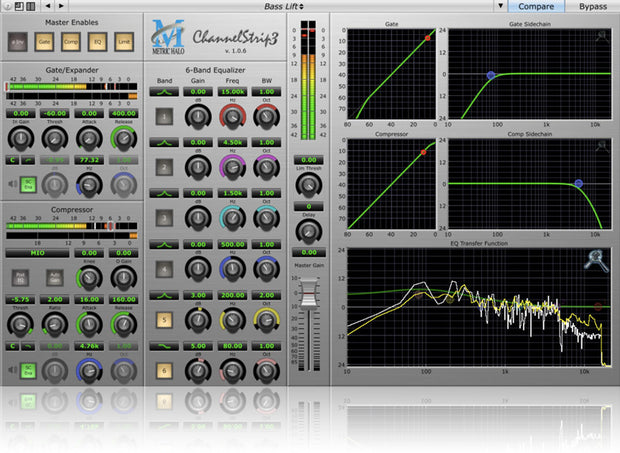The image size is (620, 453).
Task: Click the split-columns window layout icon
Action: pyautogui.click(x=30, y=6)
